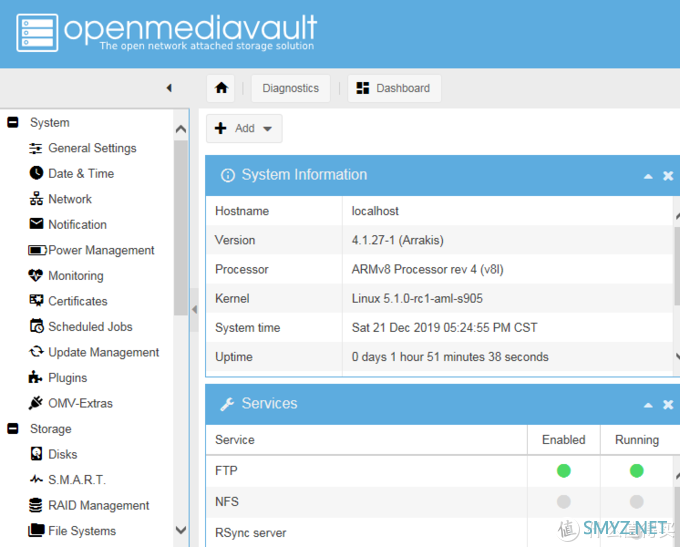The width and height of the screenshot is (680, 547).
Task: Open Notification settings
Action: click(x=77, y=225)
